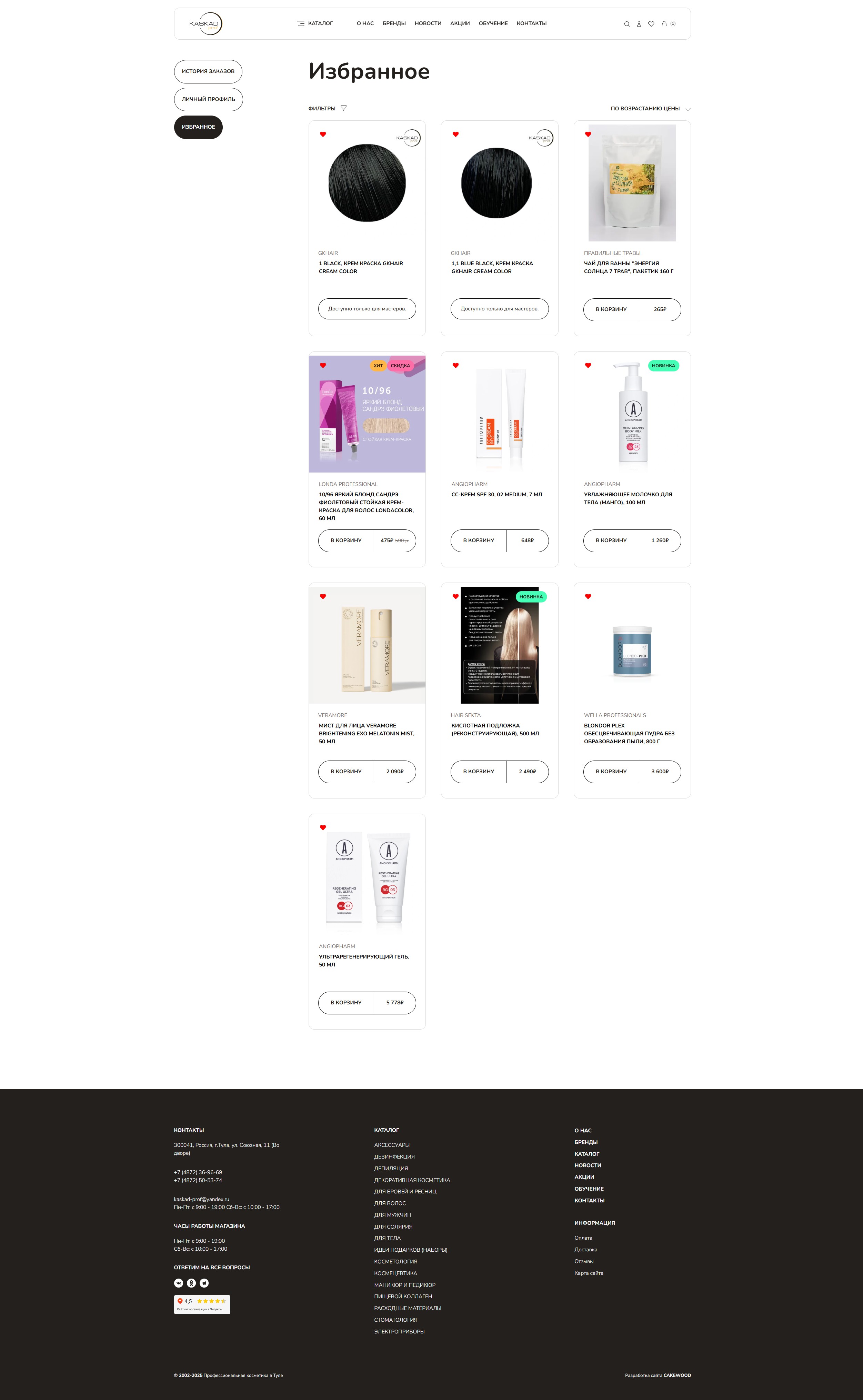Go to Бренды in top navigation
The width and height of the screenshot is (863, 1400).
pos(394,24)
